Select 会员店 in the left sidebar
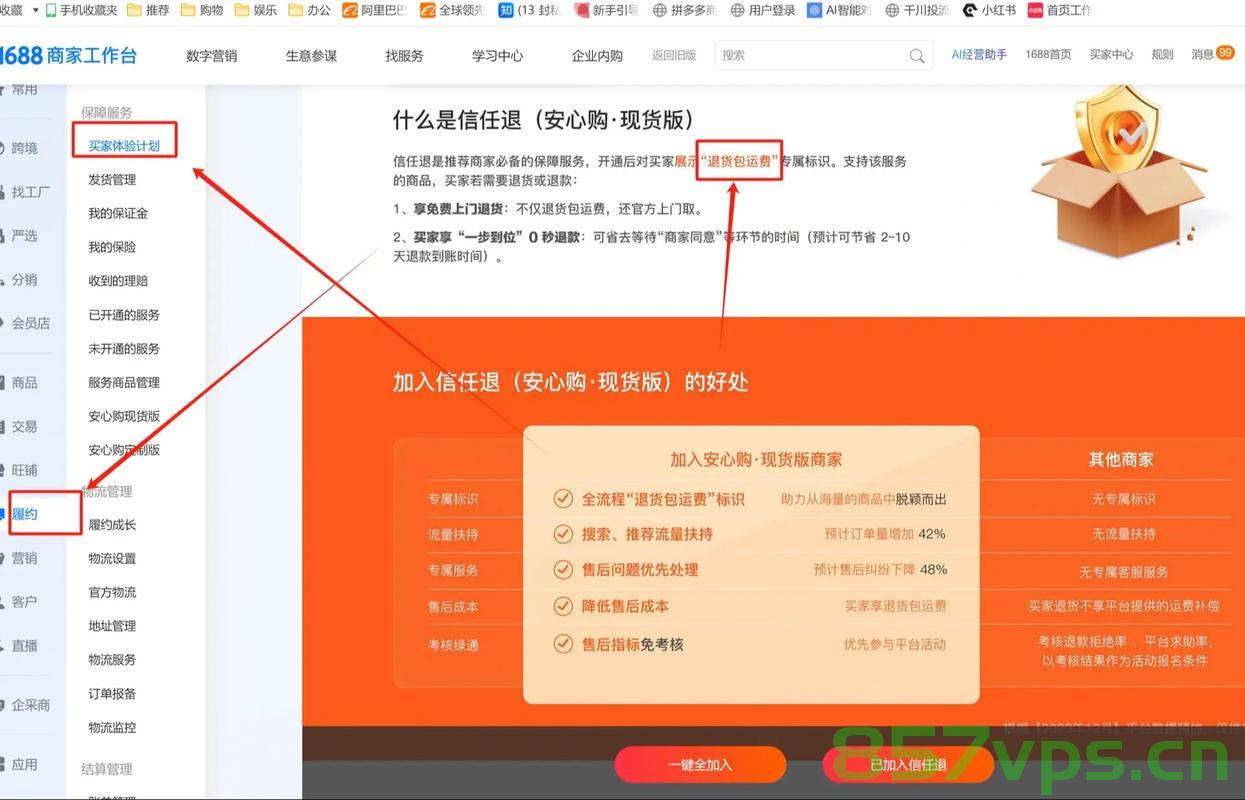The height and width of the screenshot is (800, 1245). click(30, 323)
